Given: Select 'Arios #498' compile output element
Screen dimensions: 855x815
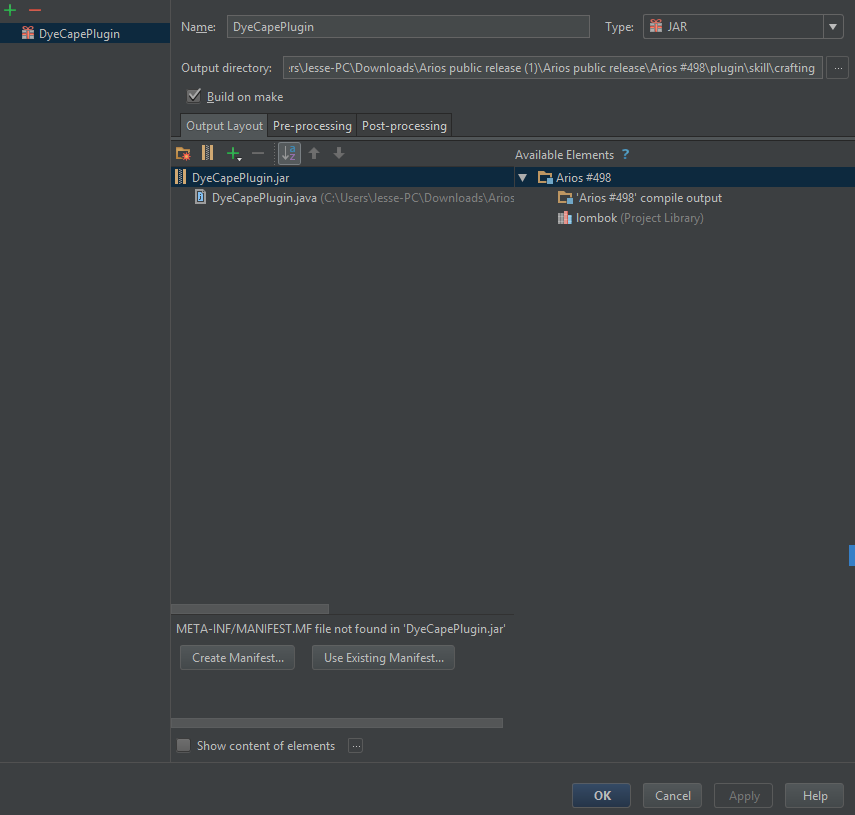Looking at the screenshot, I should pyautogui.click(x=649, y=197).
